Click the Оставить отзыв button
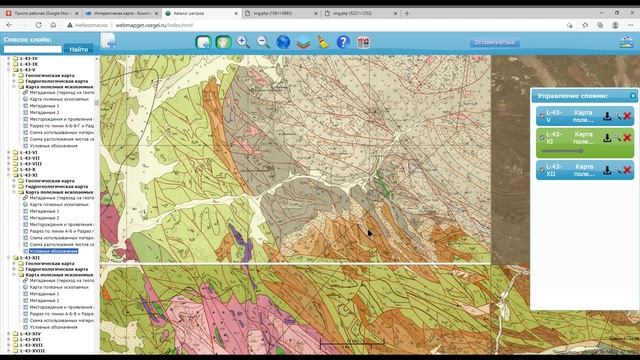 pos(494,42)
